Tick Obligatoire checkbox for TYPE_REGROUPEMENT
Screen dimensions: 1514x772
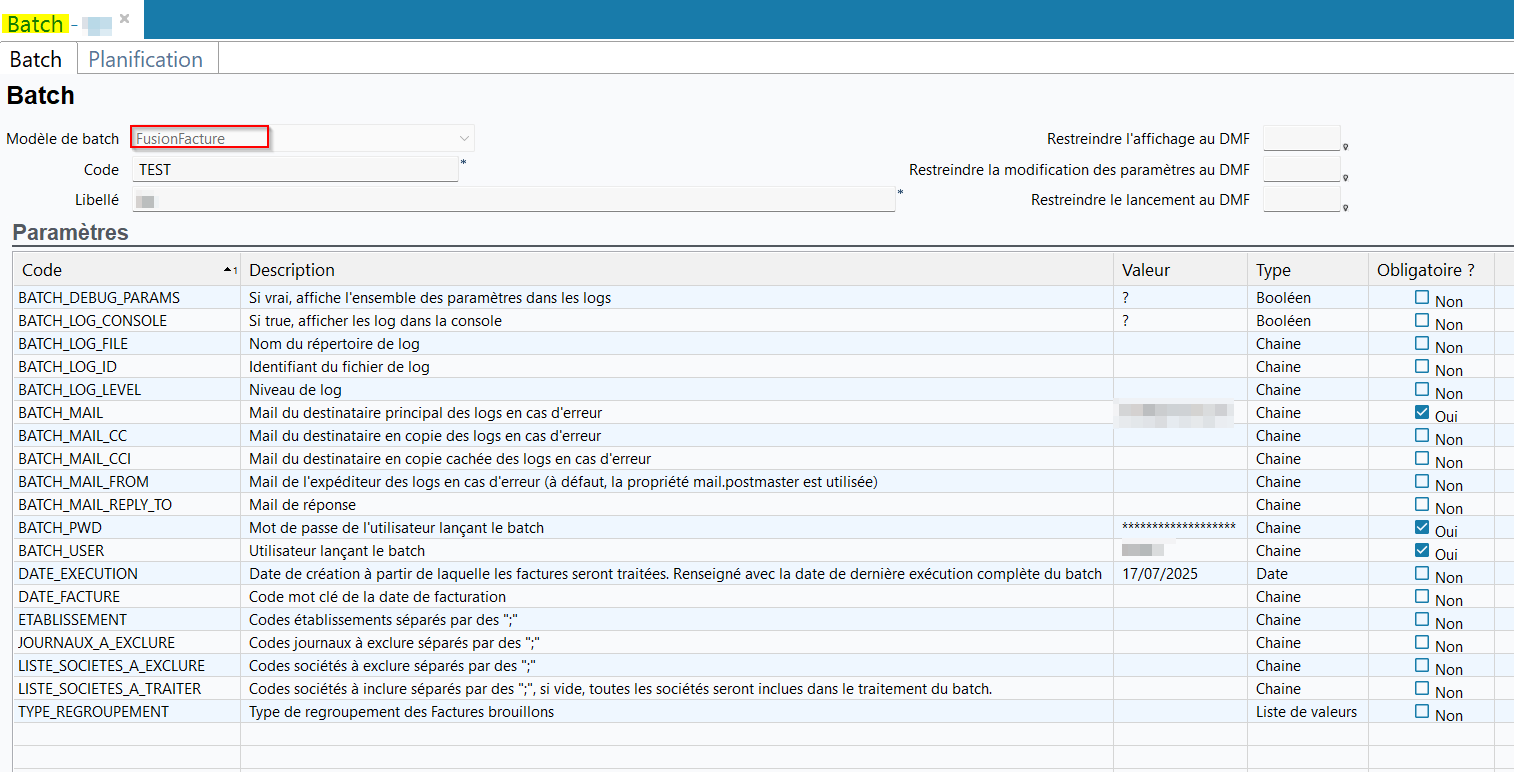[1421, 711]
